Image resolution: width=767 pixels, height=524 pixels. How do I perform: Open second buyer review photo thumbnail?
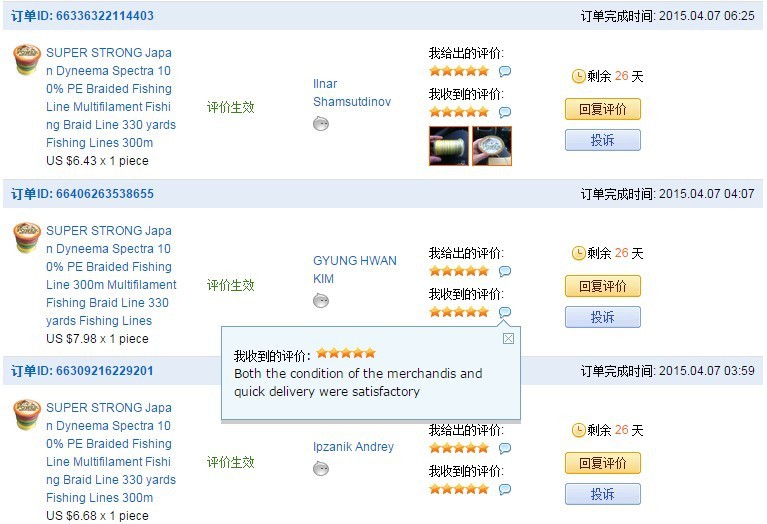(492, 146)
